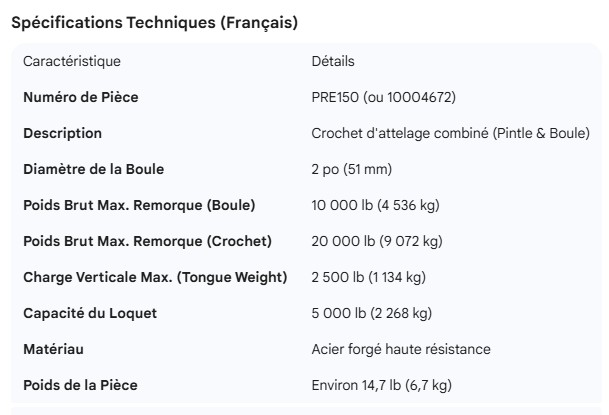Click Charge Verticale Max. (Tongue Weight) label
Image resolution: width=609 pixels, height=415 pixels.
click(x=155, y=277)
